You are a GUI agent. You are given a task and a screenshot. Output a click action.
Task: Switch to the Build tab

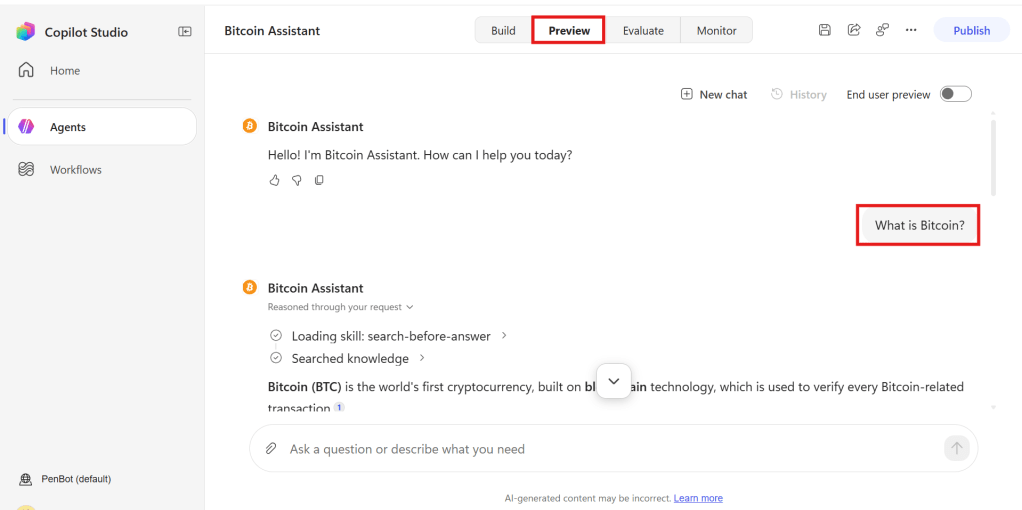pos(503,31)
